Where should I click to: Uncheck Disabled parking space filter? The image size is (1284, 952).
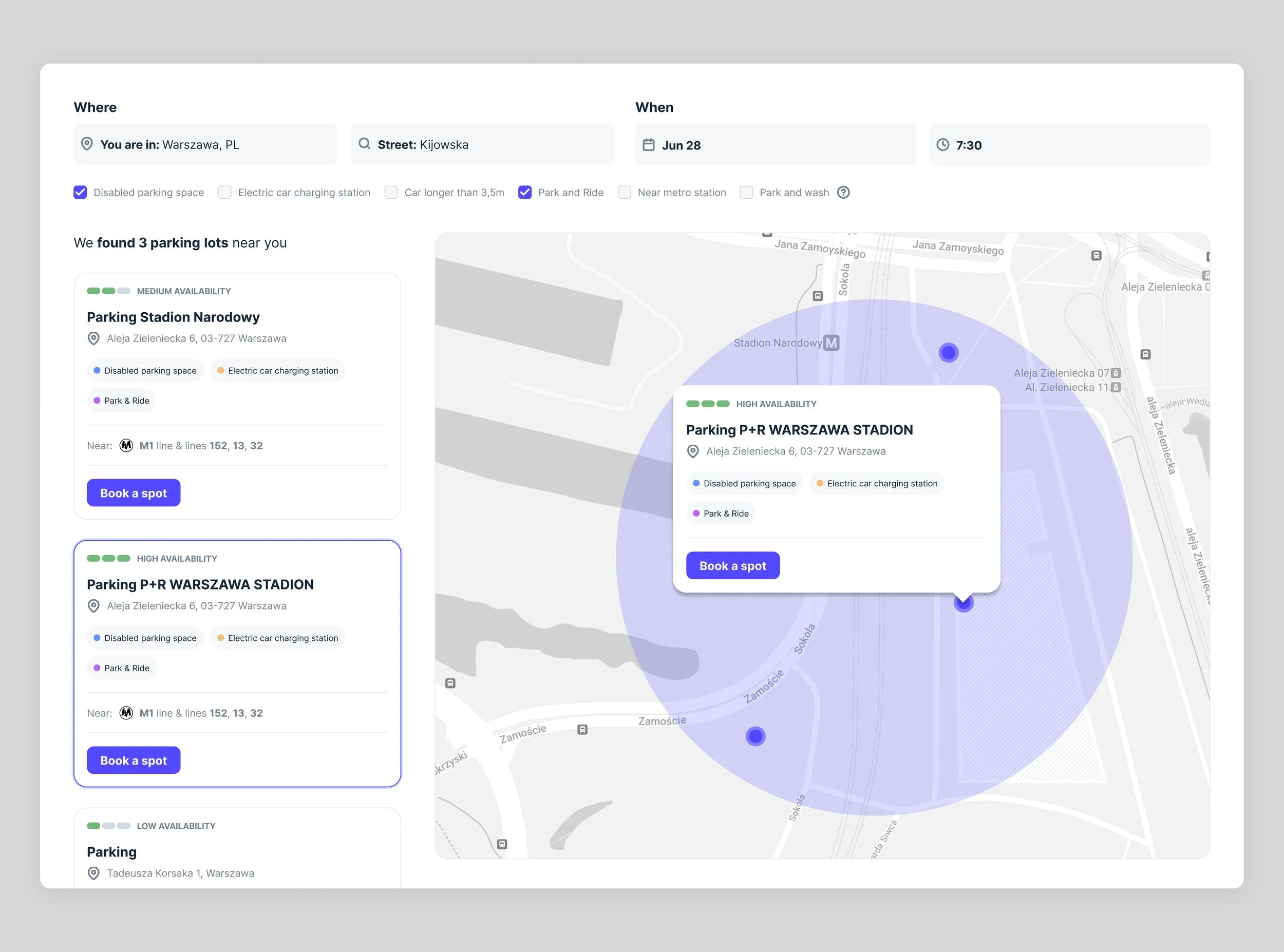80,193
